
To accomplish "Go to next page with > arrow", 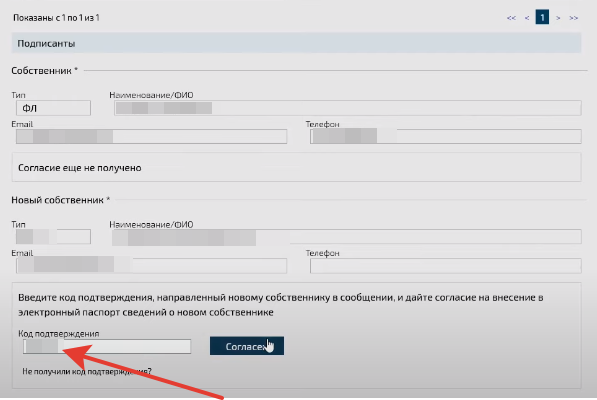I will point(558,18).
